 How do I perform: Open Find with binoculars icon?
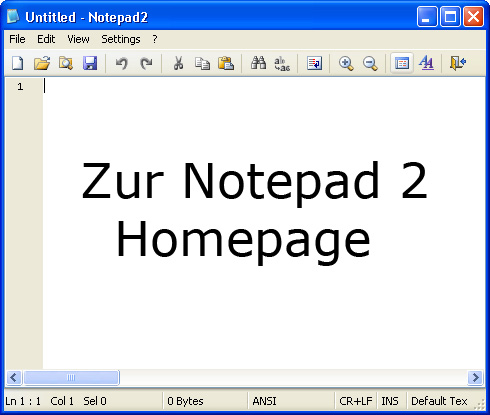coord(258,63)
